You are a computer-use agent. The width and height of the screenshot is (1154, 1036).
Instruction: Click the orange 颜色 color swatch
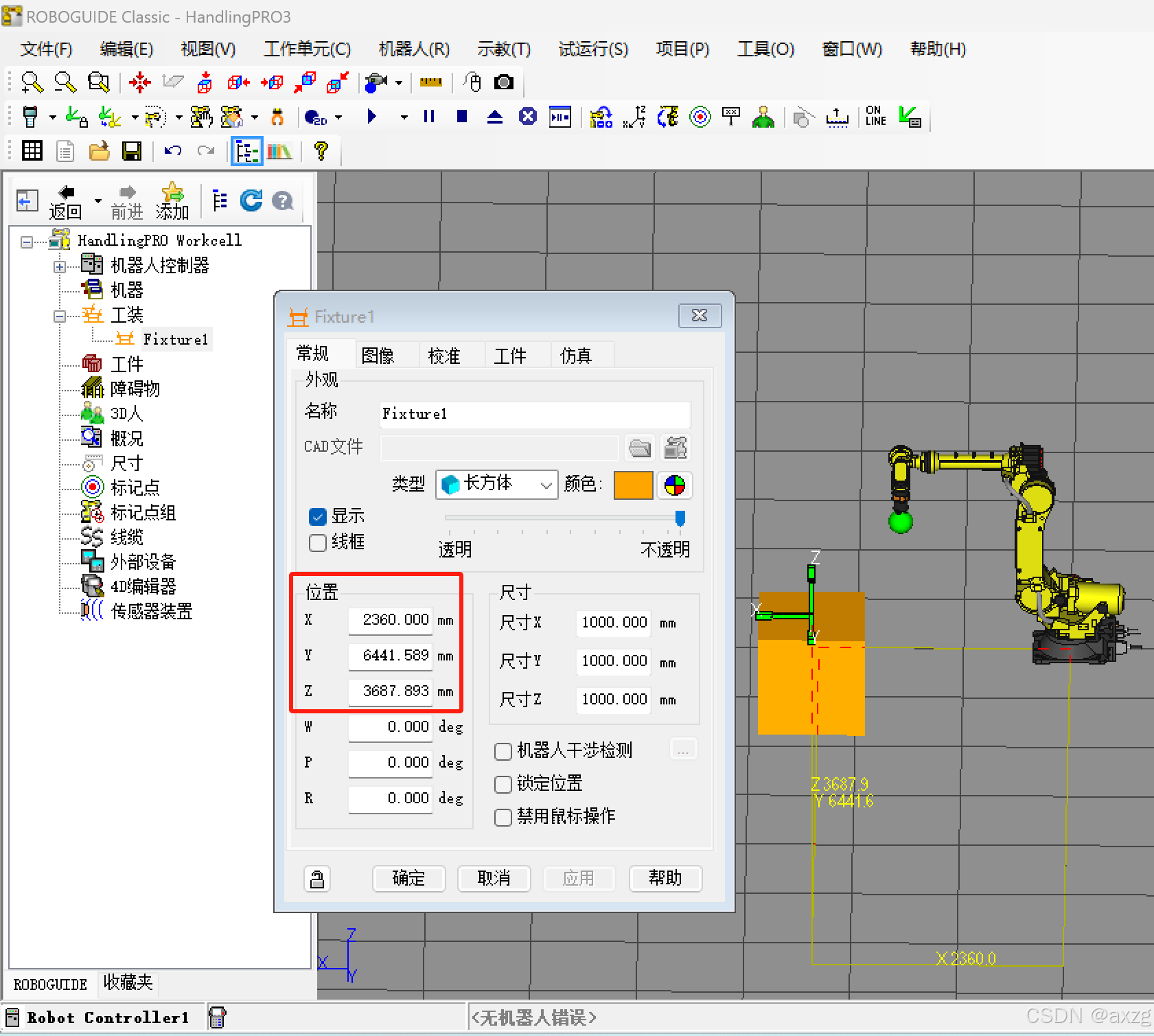[x=633, y=485]
